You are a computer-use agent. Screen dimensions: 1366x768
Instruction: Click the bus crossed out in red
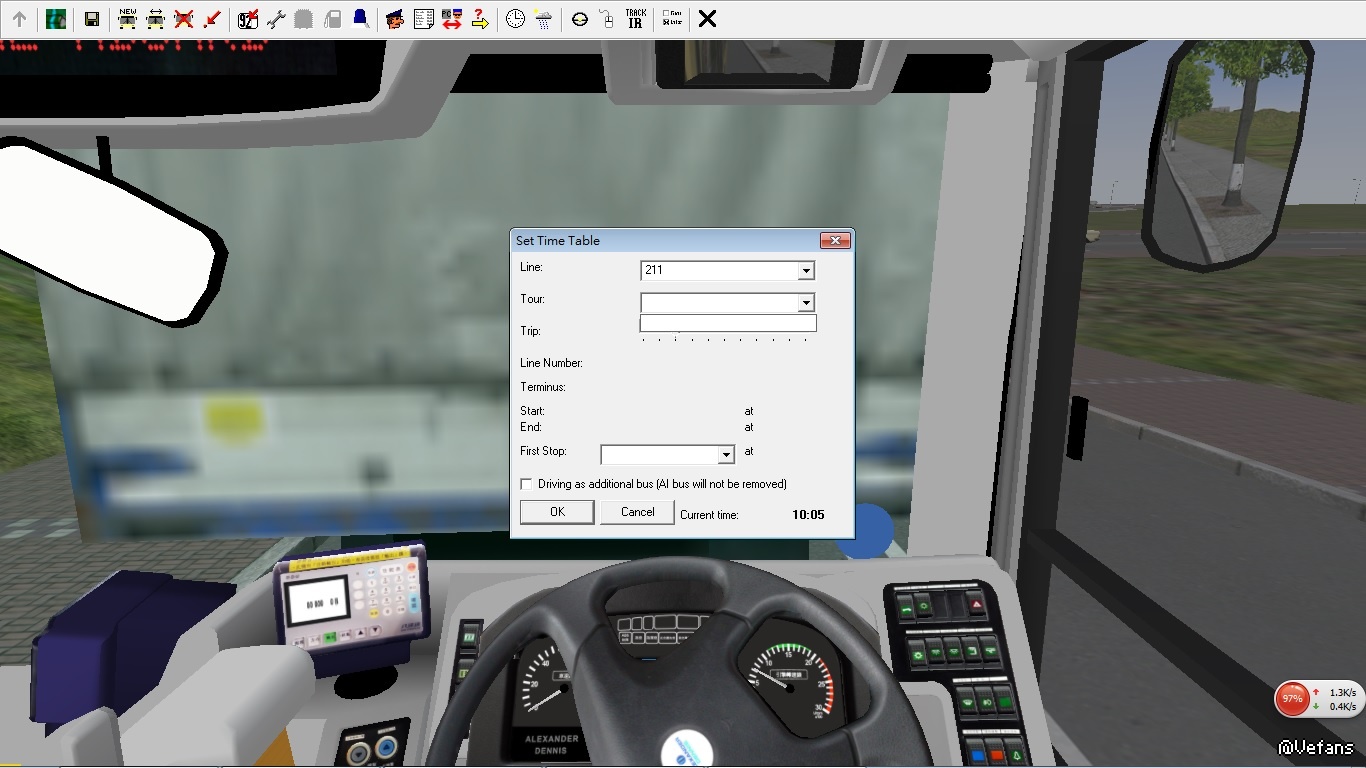coord(183,19)
